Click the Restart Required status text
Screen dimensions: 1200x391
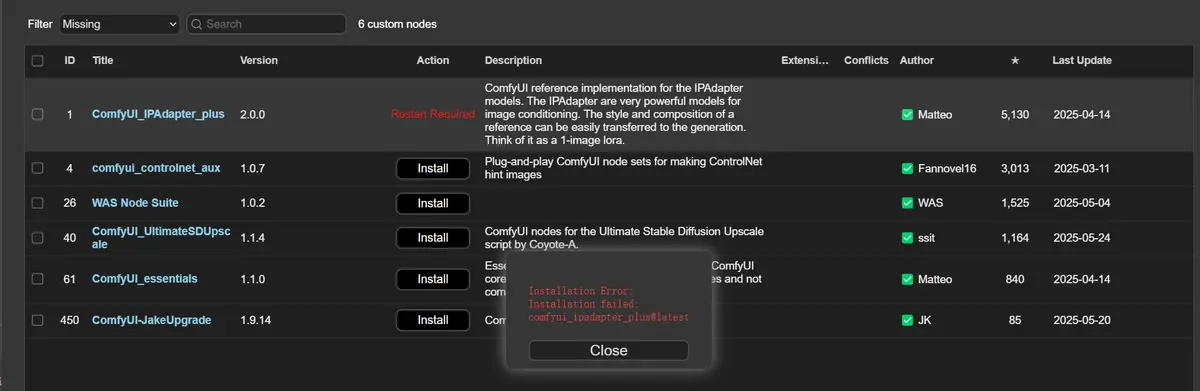(433, 114)
